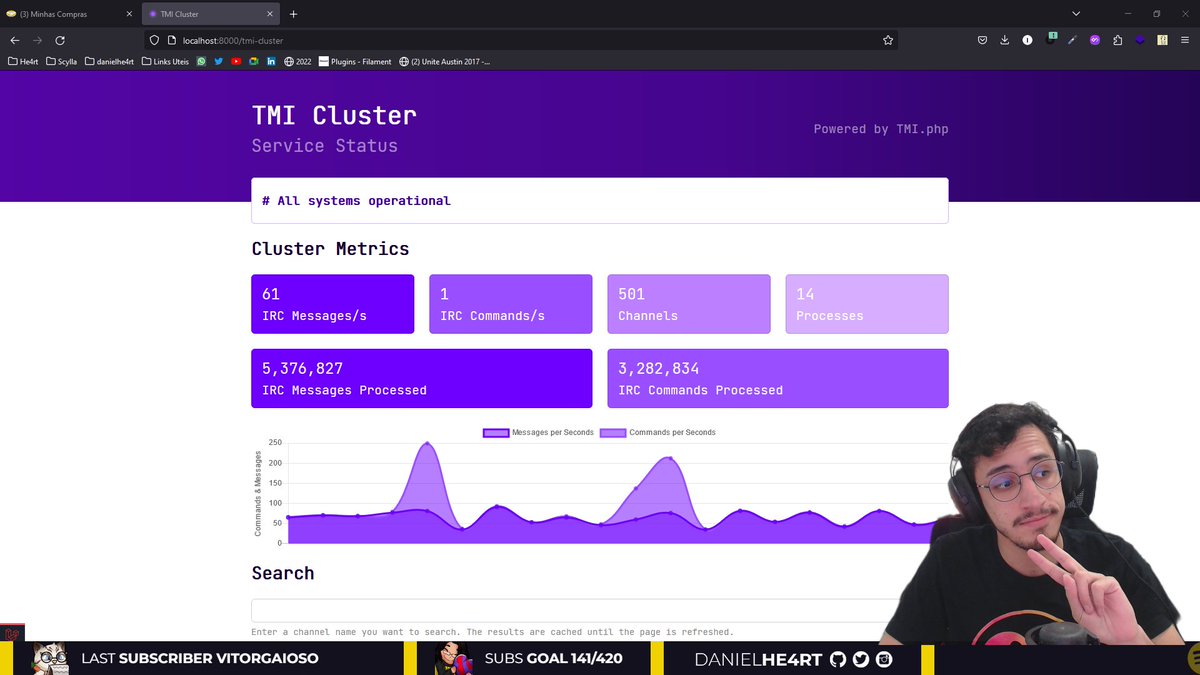This screenshot has width=1200, height=675.
Task: Open the downloads arrow icon
Action: [x=1004, y=40]
